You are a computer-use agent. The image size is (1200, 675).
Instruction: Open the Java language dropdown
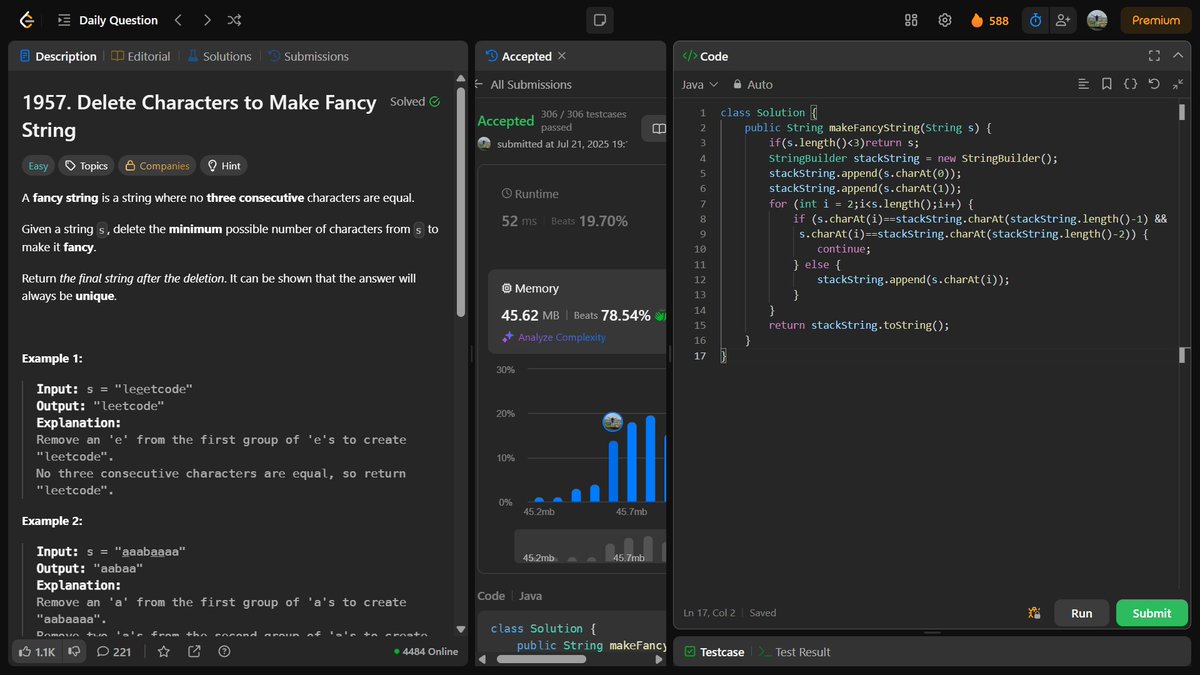(x=700, y=84)
